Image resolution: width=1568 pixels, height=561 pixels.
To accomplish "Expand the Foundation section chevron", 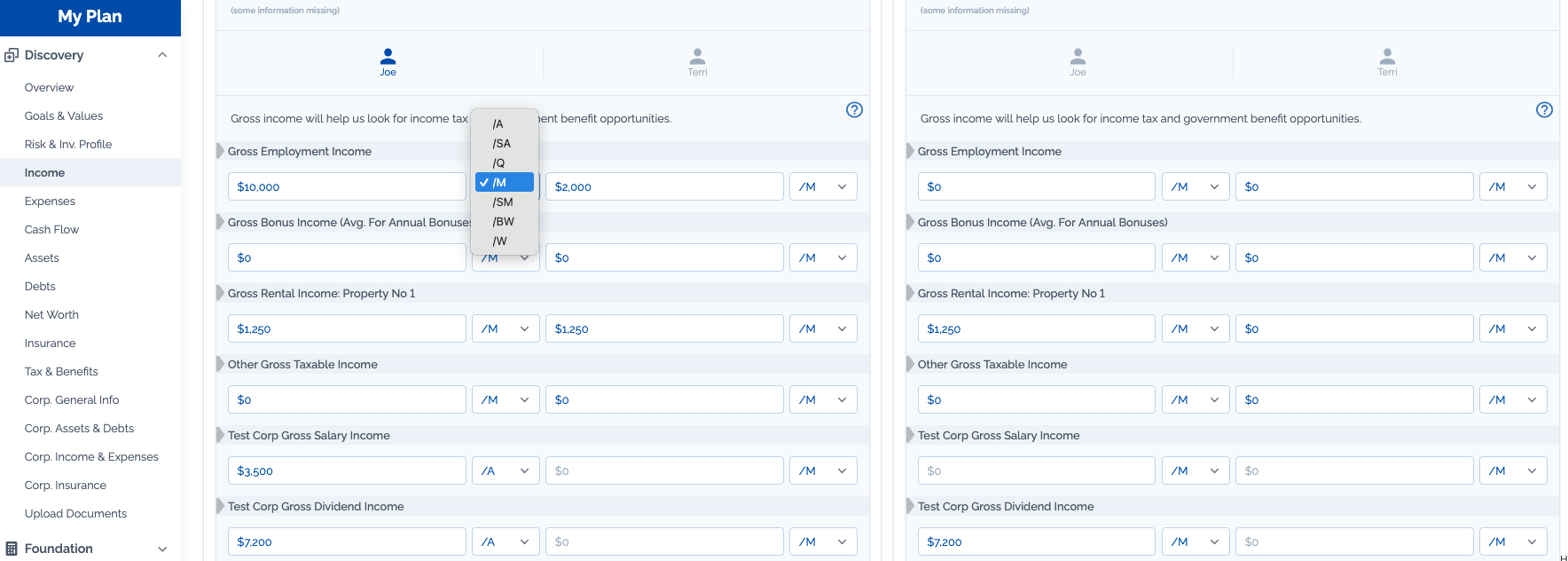I will [x=162, y=549].
